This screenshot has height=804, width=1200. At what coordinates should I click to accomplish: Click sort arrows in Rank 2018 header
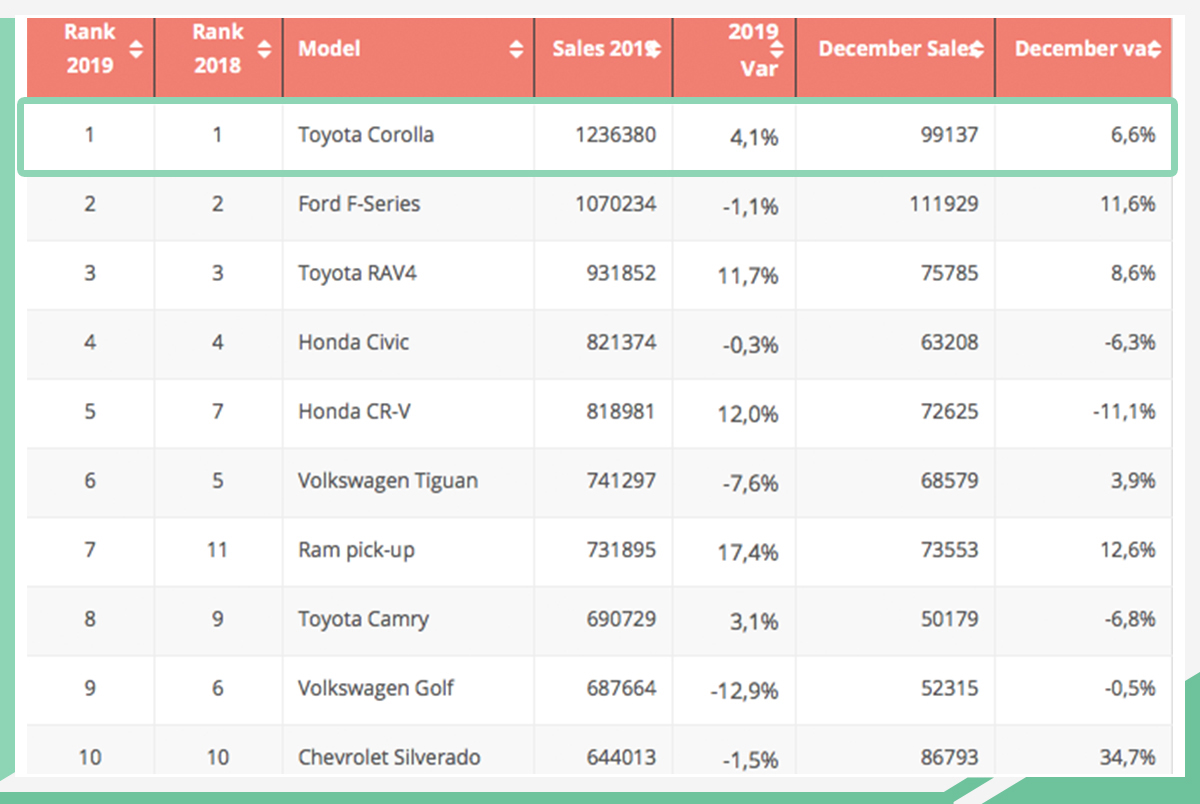(x=264, y=49)
